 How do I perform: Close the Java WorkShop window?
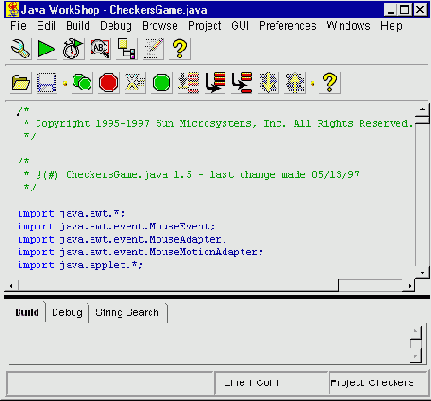420,10
